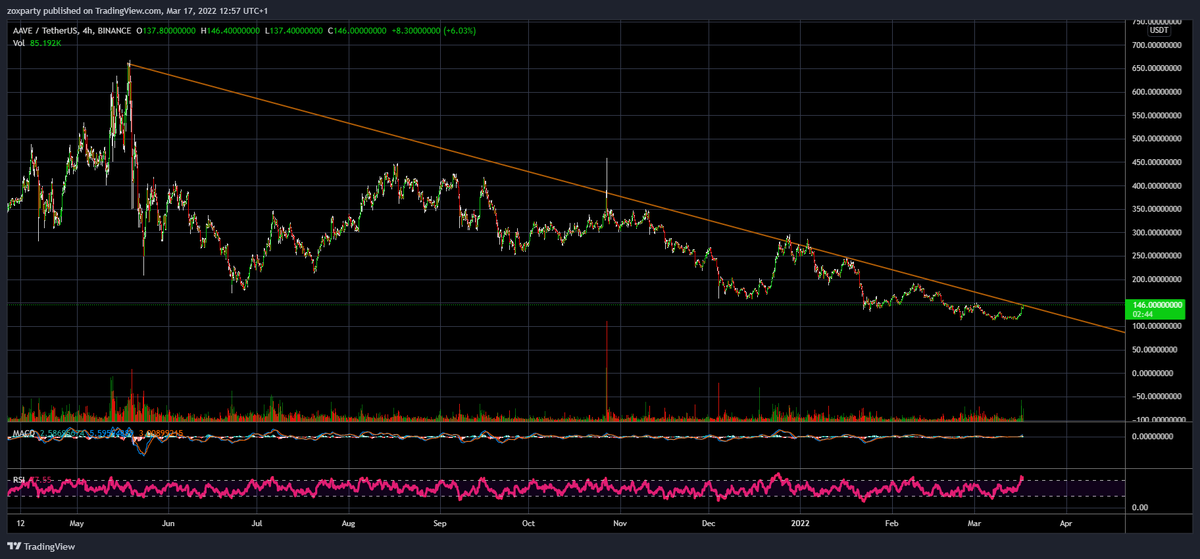1200x559 pixels.
Task: Click the 600.00000000 price axis label
Action: 1157,92
